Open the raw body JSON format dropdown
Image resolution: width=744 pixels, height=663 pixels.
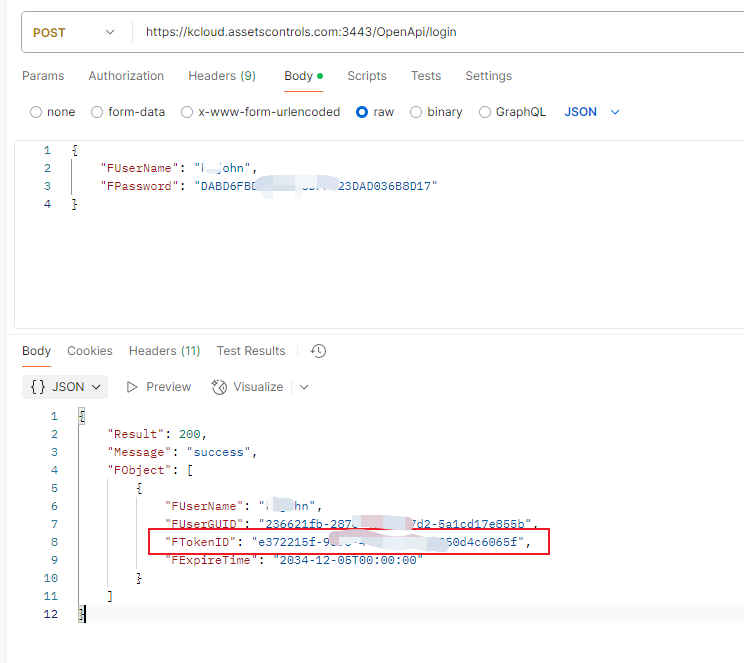592,112
